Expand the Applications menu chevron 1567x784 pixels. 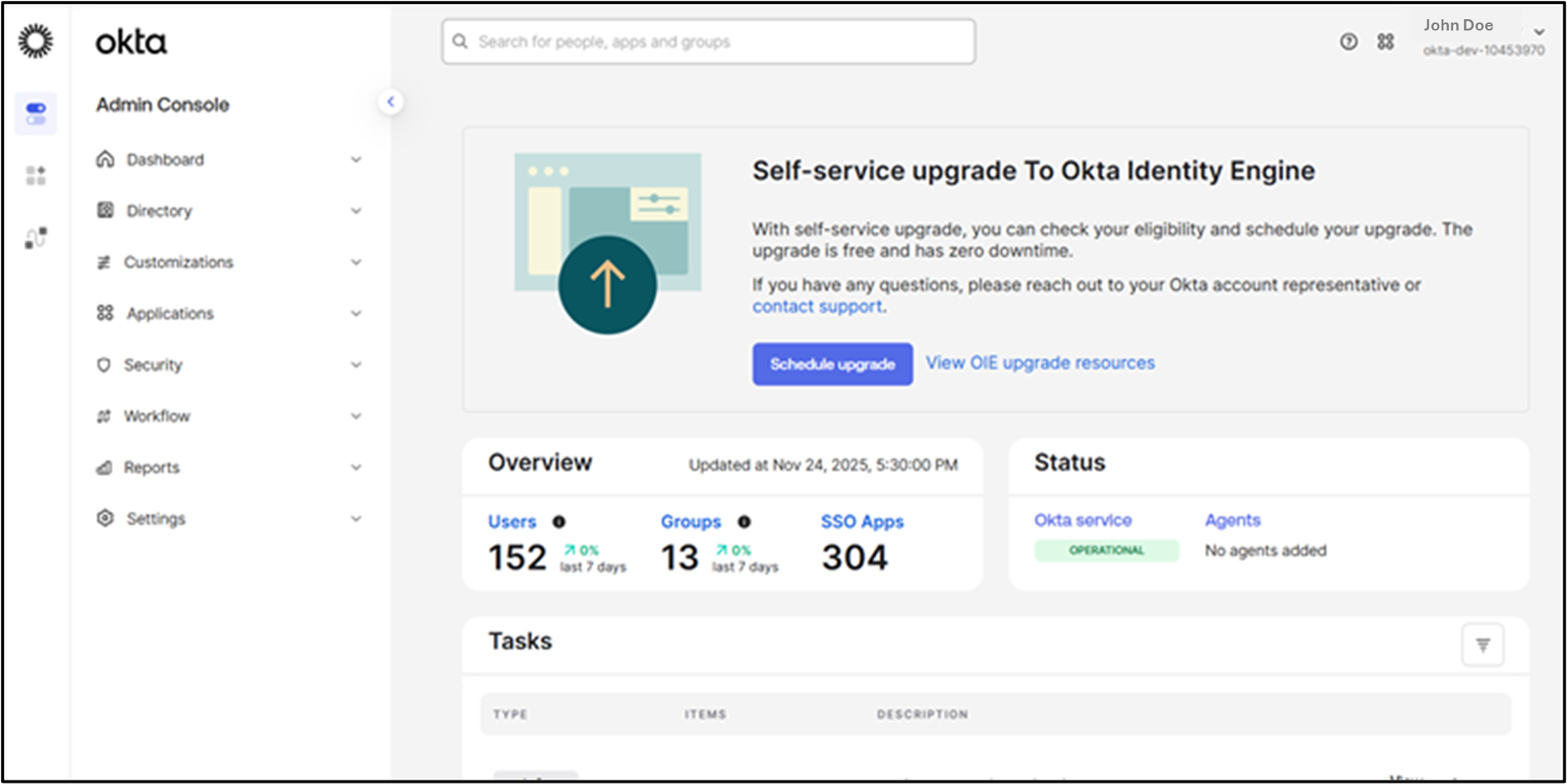pos(356,314)
